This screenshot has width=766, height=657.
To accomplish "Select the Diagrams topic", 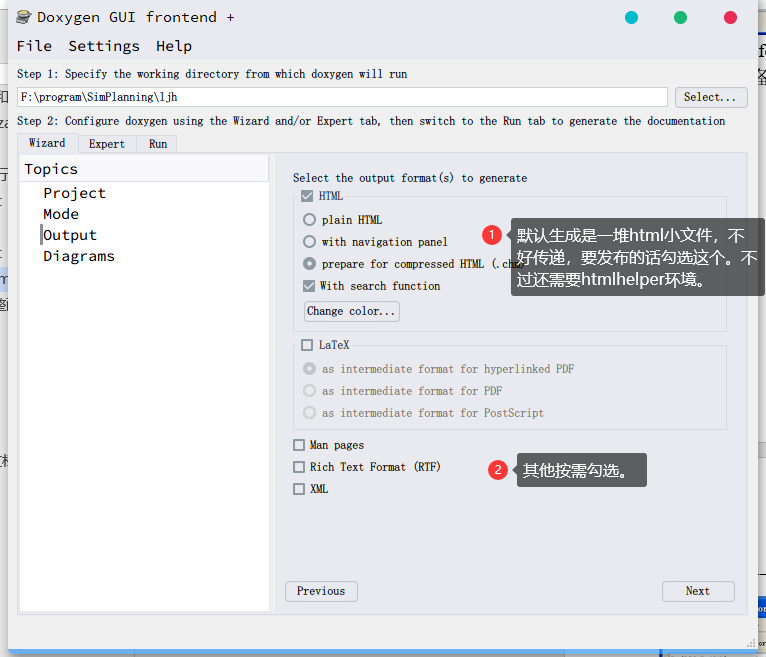I will [79, 256].
